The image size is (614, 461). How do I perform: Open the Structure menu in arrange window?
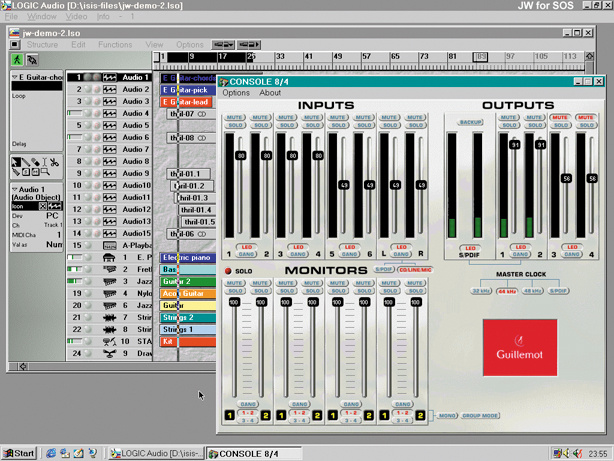(42, 45)
